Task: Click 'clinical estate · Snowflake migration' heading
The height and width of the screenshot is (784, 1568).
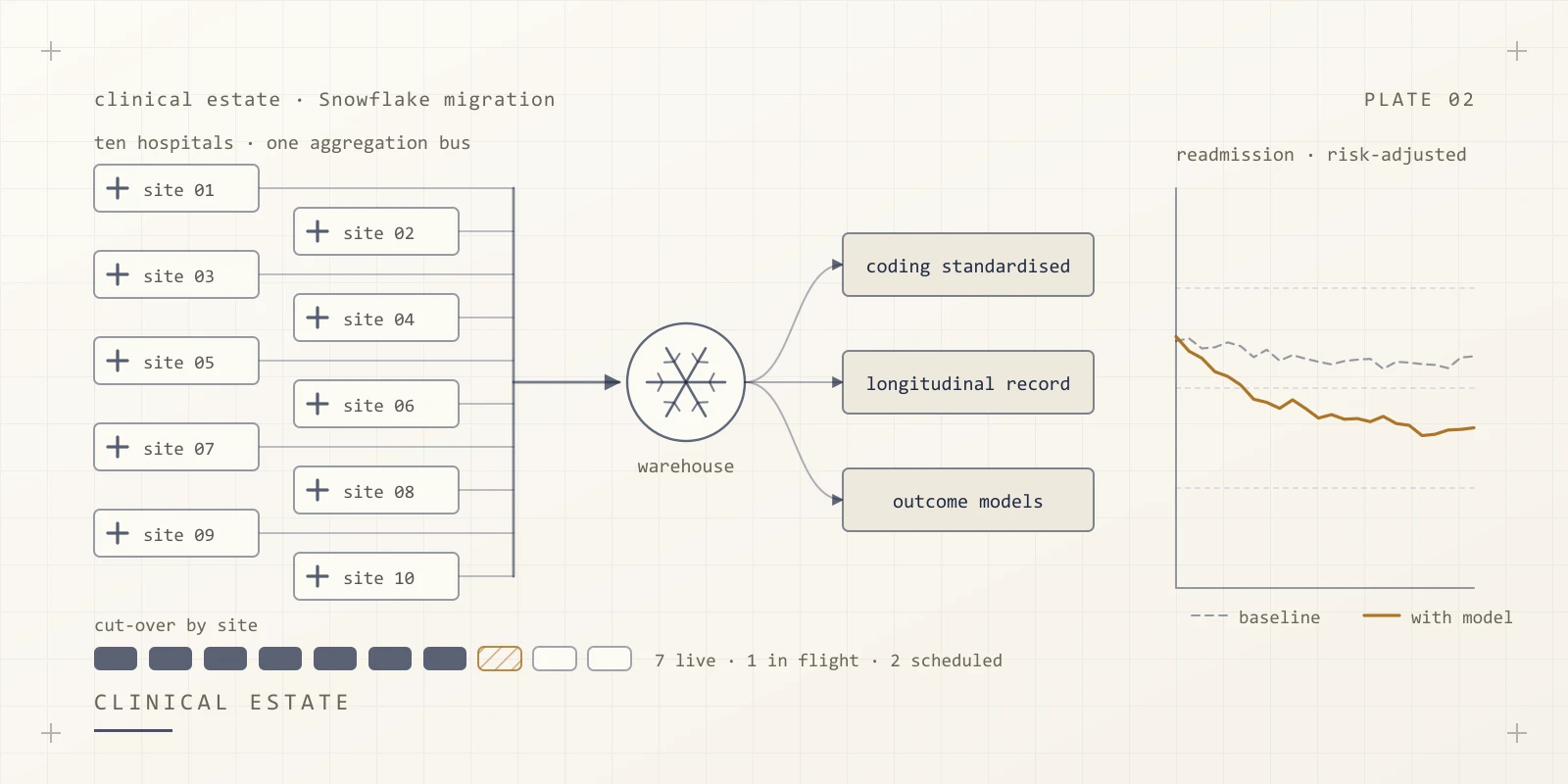Action: [x=324, y=100]
